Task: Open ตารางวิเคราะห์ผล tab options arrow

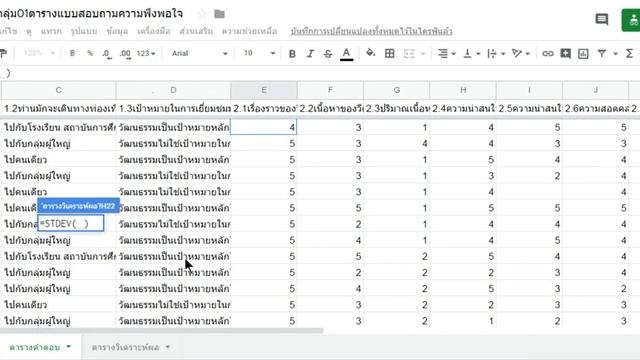Action: point(168,347)
